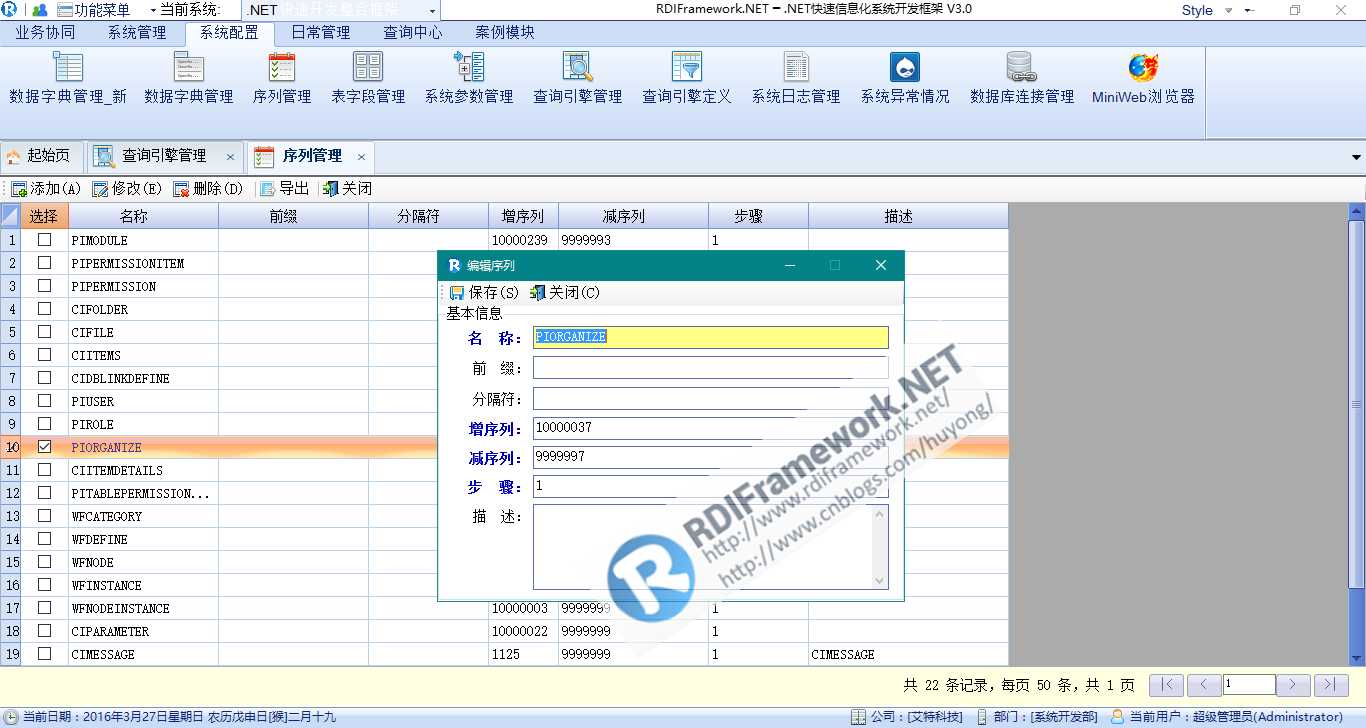This screenshot has height=728, width=1366.
Task: Click 导出 toolbar button
Action: [285, 188]
